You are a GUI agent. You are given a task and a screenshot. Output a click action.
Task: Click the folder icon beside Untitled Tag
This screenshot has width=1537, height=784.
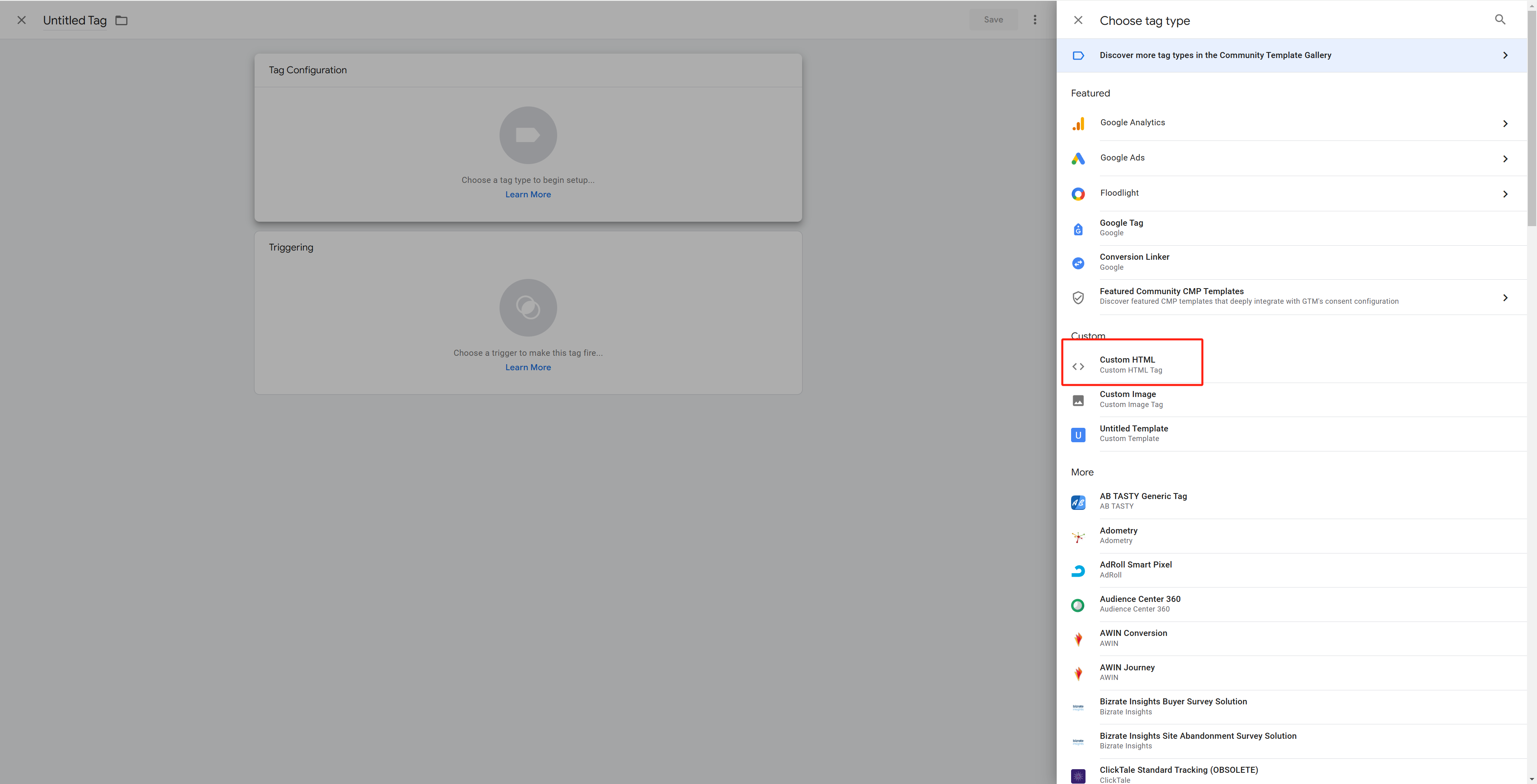click(x=122, y=20)
